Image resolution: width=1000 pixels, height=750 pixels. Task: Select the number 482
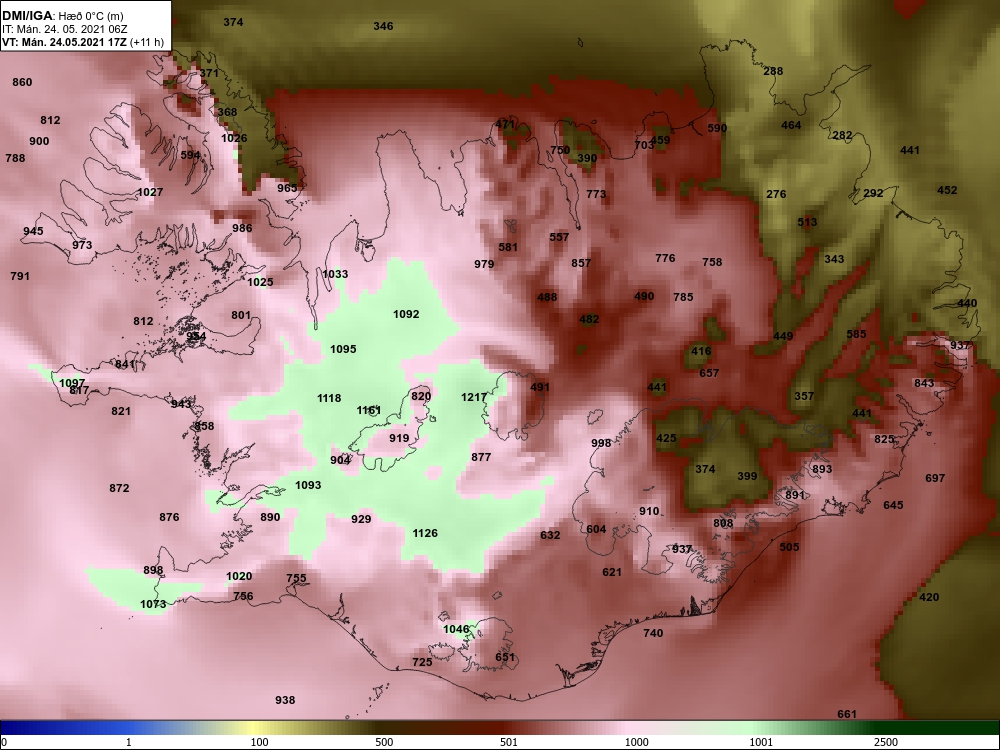tap(589, 320)
